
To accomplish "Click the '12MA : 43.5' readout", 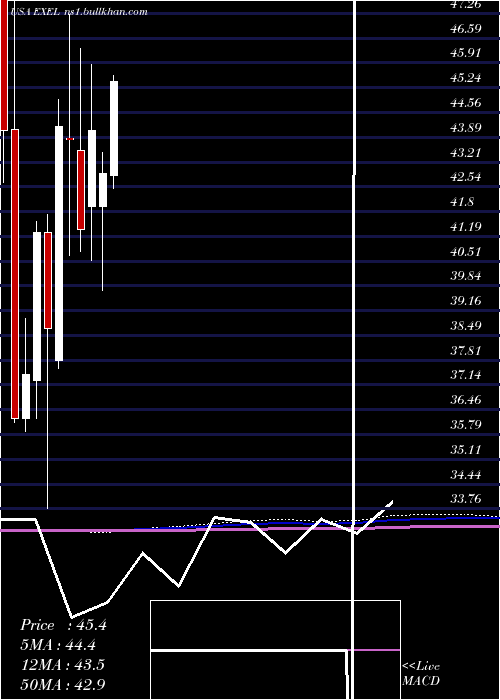I will click(x=62, y=665).
